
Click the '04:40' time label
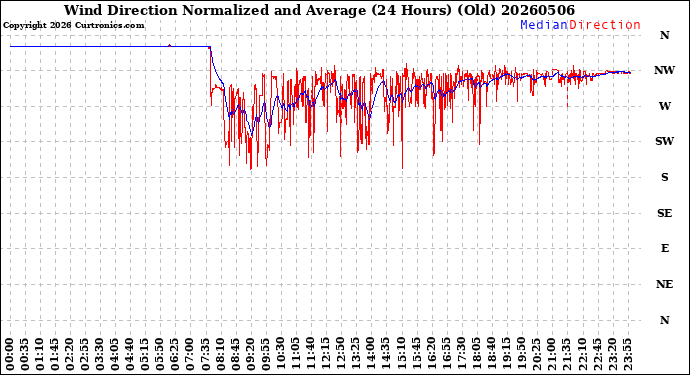130,355
